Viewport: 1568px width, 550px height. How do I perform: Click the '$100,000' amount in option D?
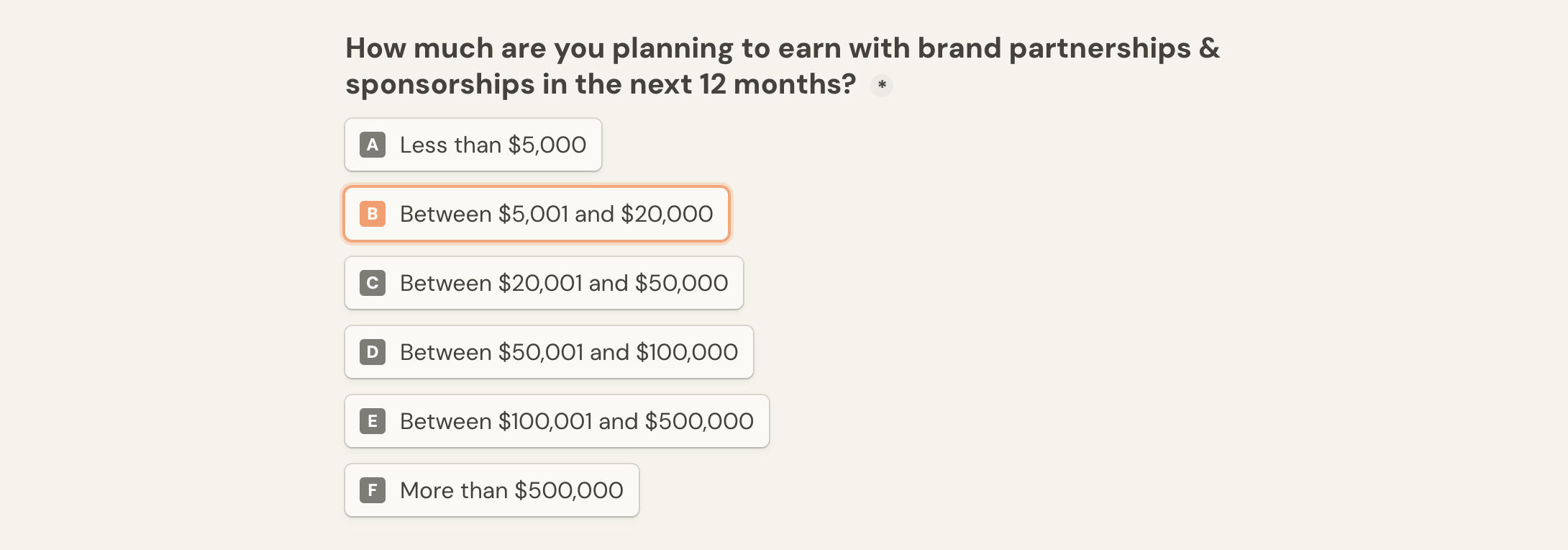[687, 352]
